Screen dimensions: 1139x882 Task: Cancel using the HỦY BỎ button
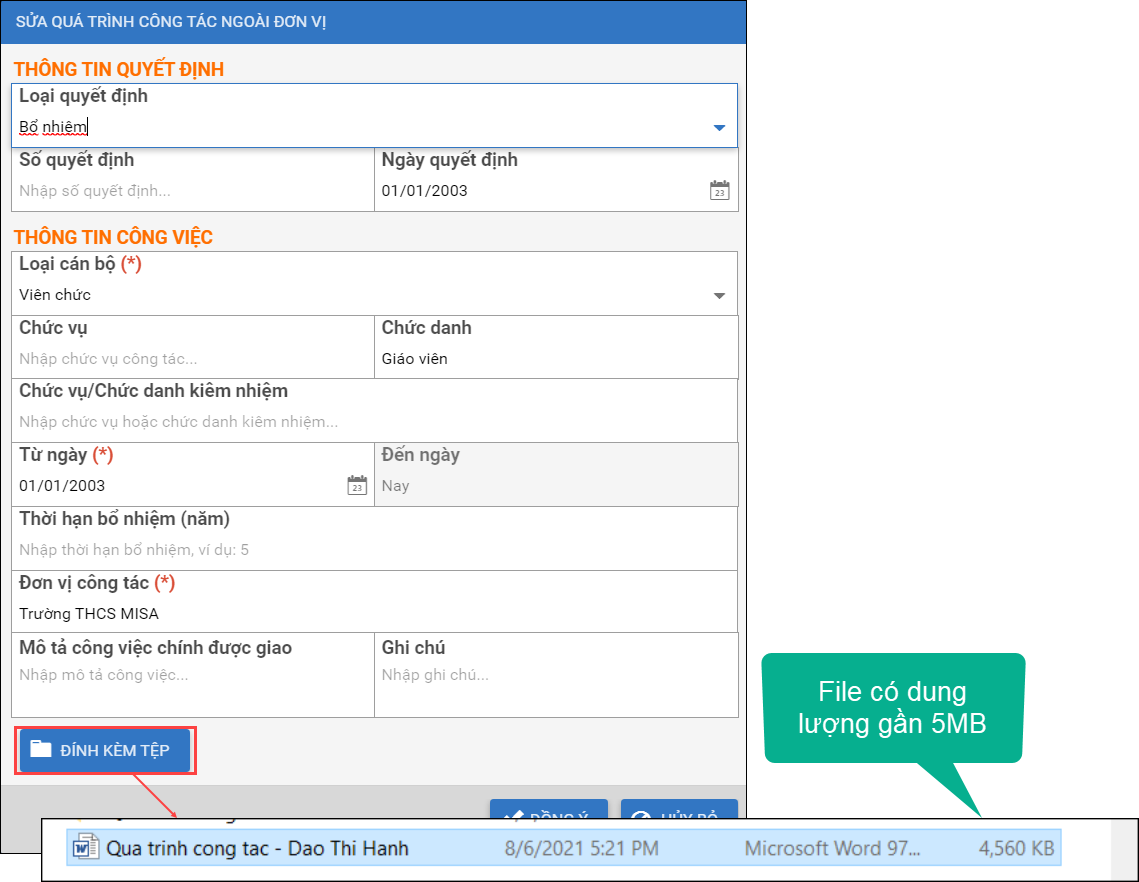(679, 812)
